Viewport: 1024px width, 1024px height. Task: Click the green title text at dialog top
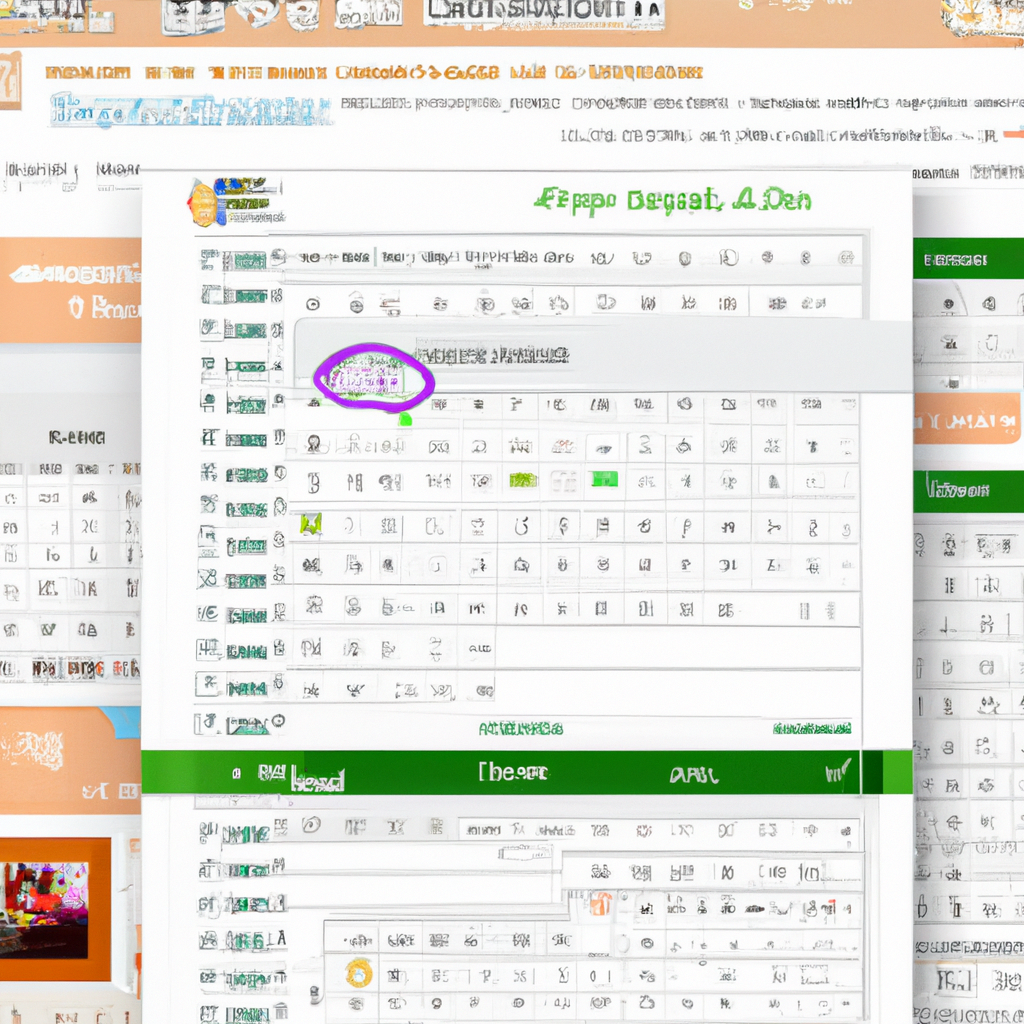(x=671, y=200)
